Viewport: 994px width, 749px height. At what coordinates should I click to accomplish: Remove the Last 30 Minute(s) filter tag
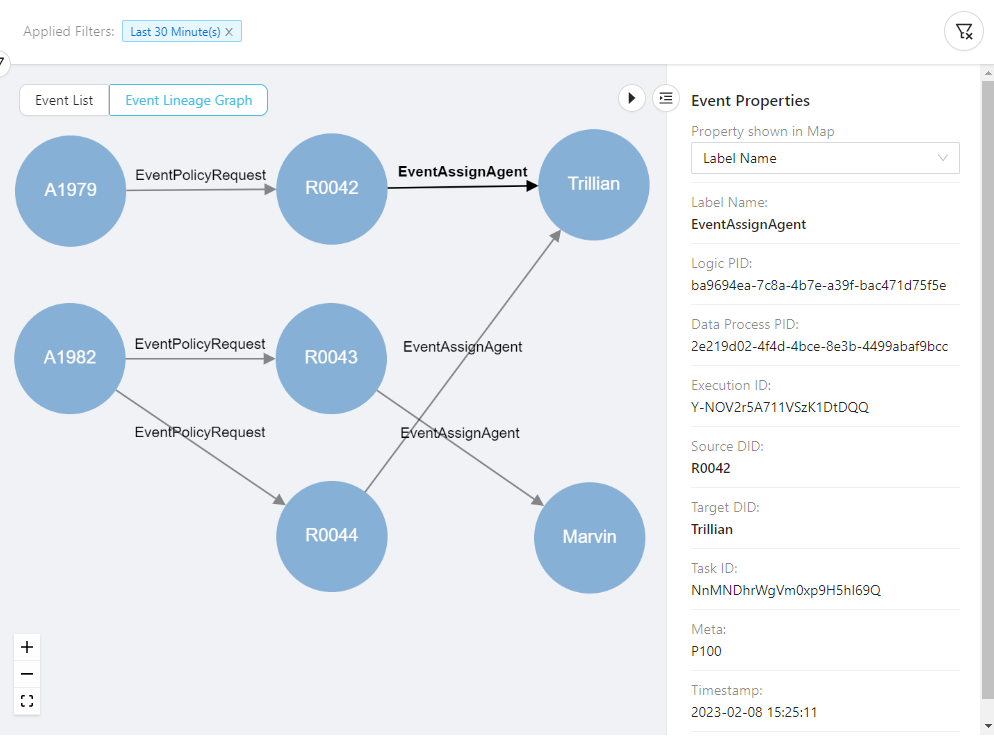coord(229,32)
